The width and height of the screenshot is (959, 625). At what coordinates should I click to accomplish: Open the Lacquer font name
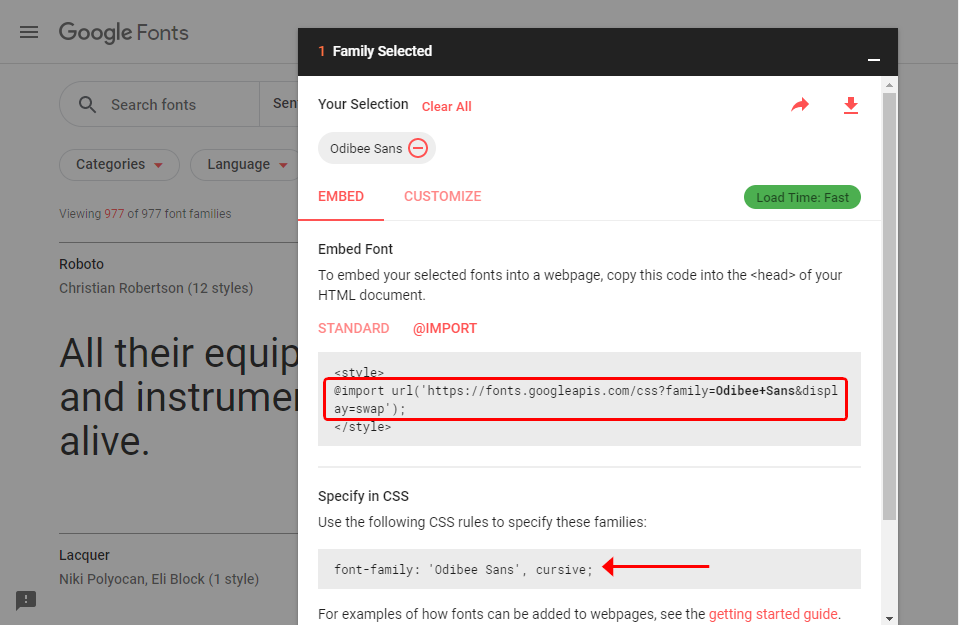pyautogui.click(x=84, y=555)
